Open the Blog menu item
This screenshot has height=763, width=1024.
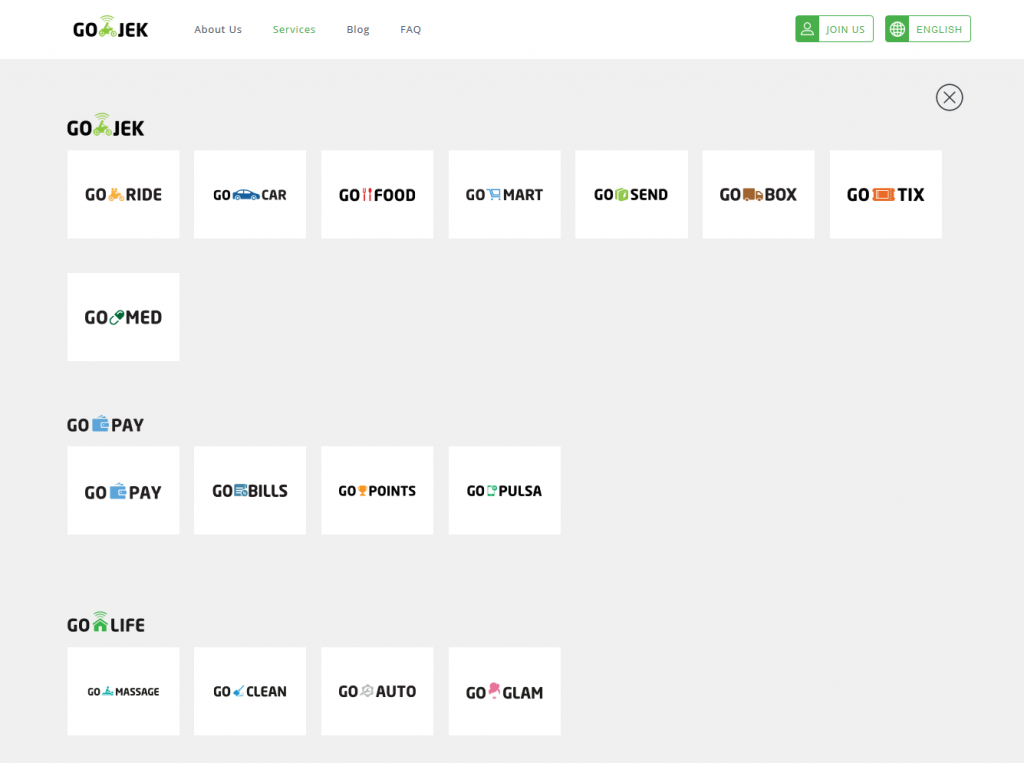358,30
